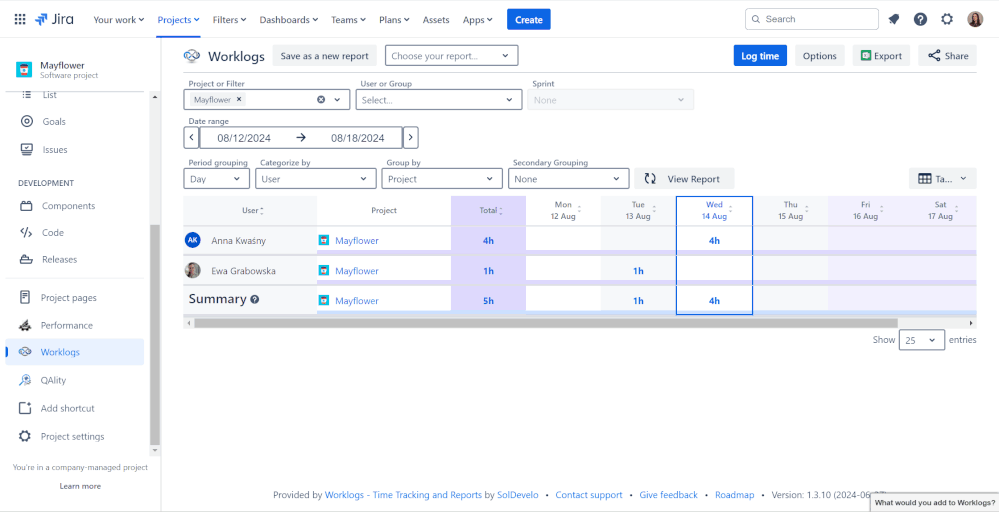Click the Log time button
This screenshot has height=512, width=999.
click(760, 55)
